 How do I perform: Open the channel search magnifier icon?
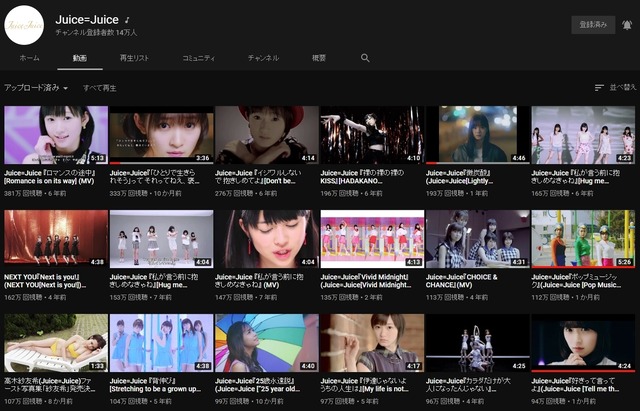click(x=365, y=58)
